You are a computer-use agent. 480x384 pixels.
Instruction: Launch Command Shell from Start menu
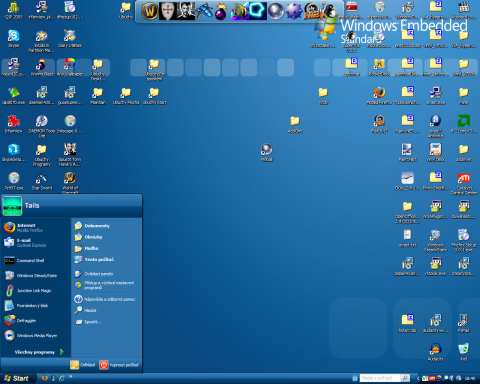point(36,261)
